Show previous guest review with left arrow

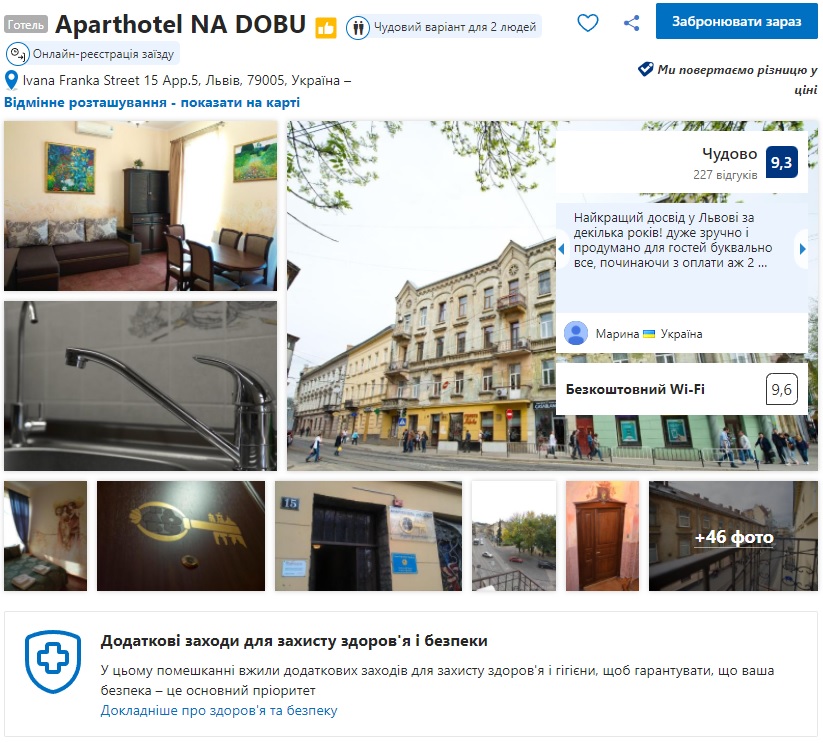(562, 249)
